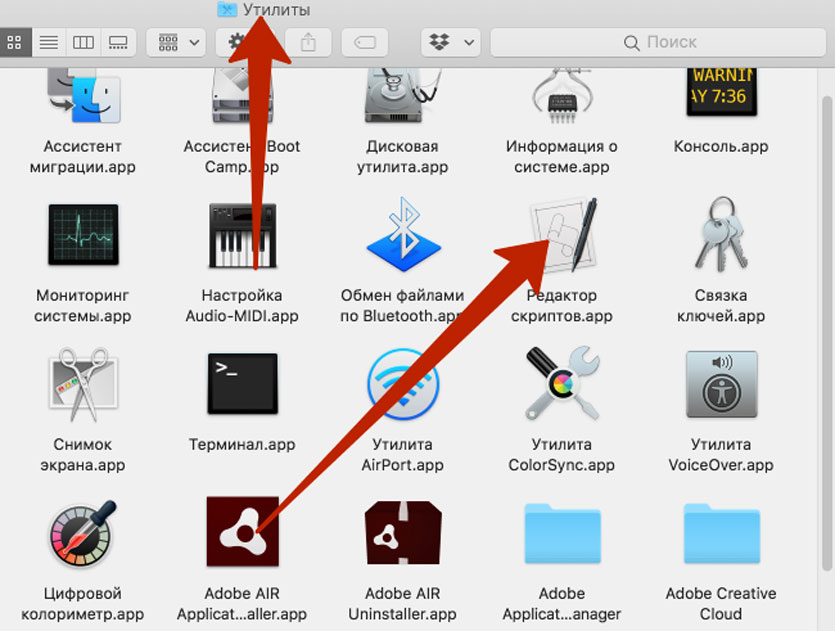Switch to column view mode

(83, 42)
